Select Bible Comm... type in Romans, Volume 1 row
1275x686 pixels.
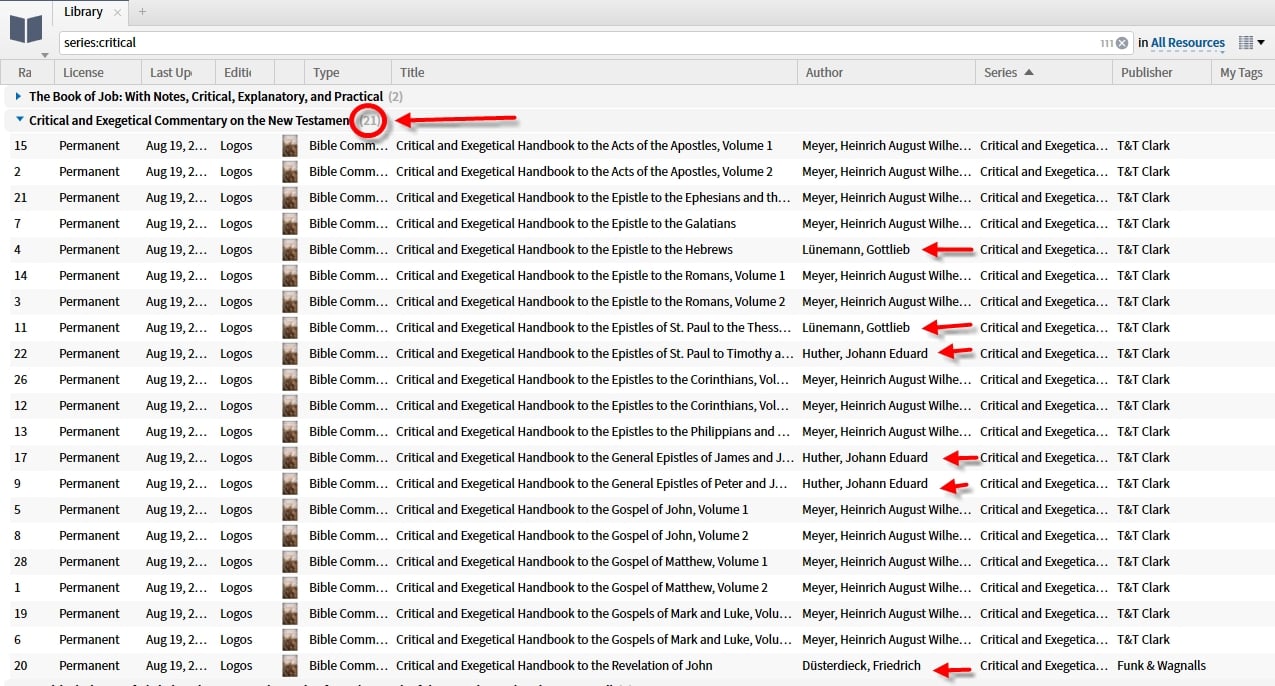(x=348, y=275)
